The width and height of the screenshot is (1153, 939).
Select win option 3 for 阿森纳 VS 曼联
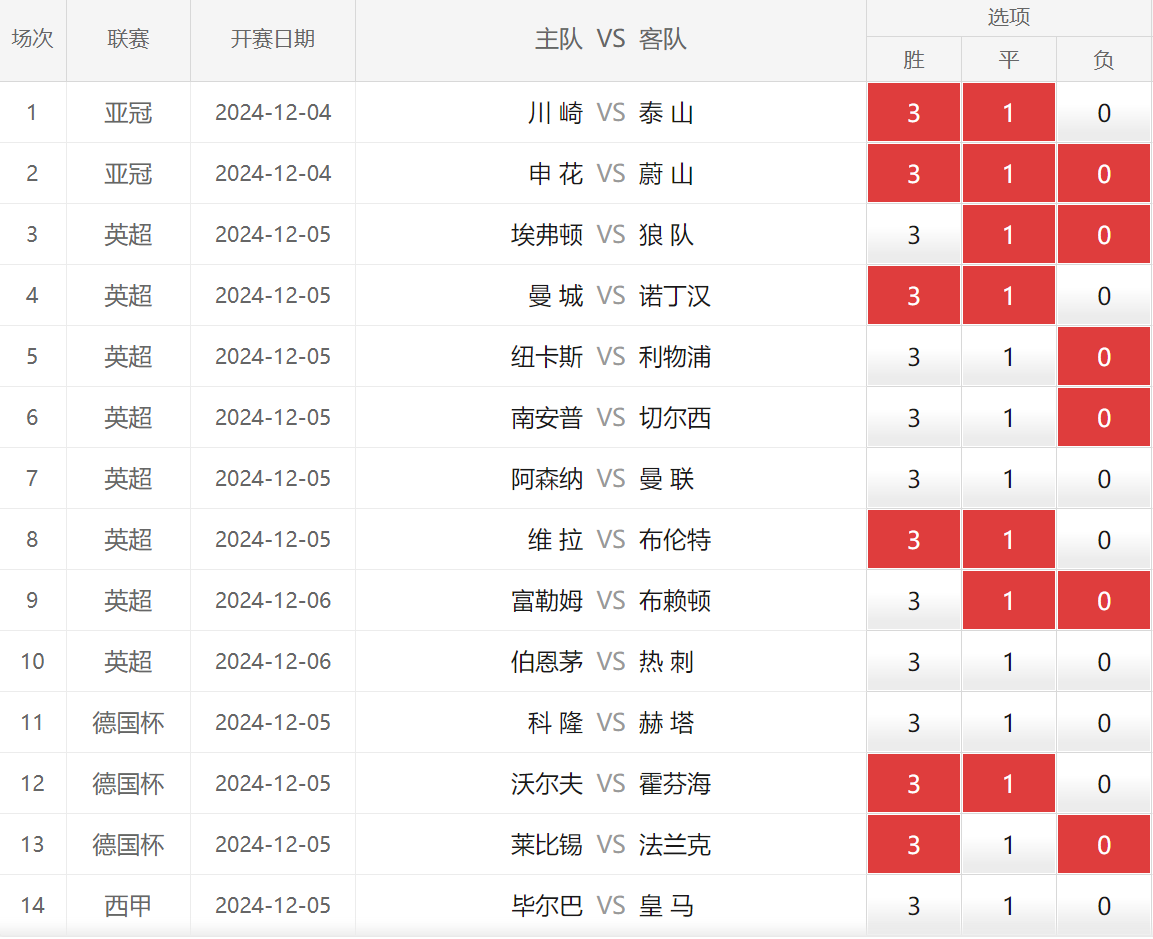pos(913,479)
